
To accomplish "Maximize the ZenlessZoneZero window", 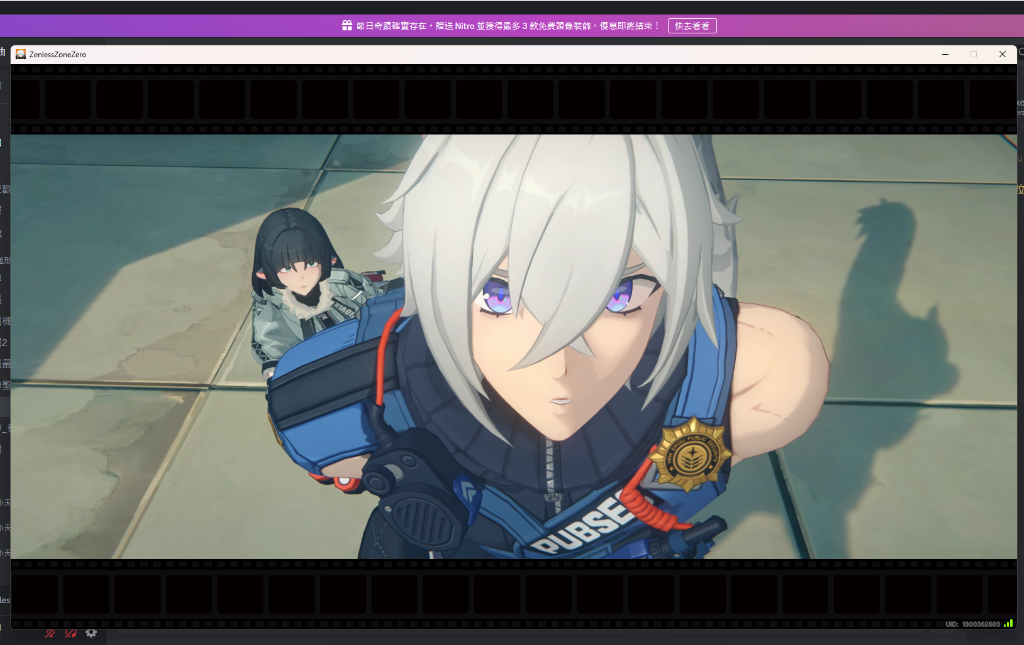I will (x=974, y=54).
